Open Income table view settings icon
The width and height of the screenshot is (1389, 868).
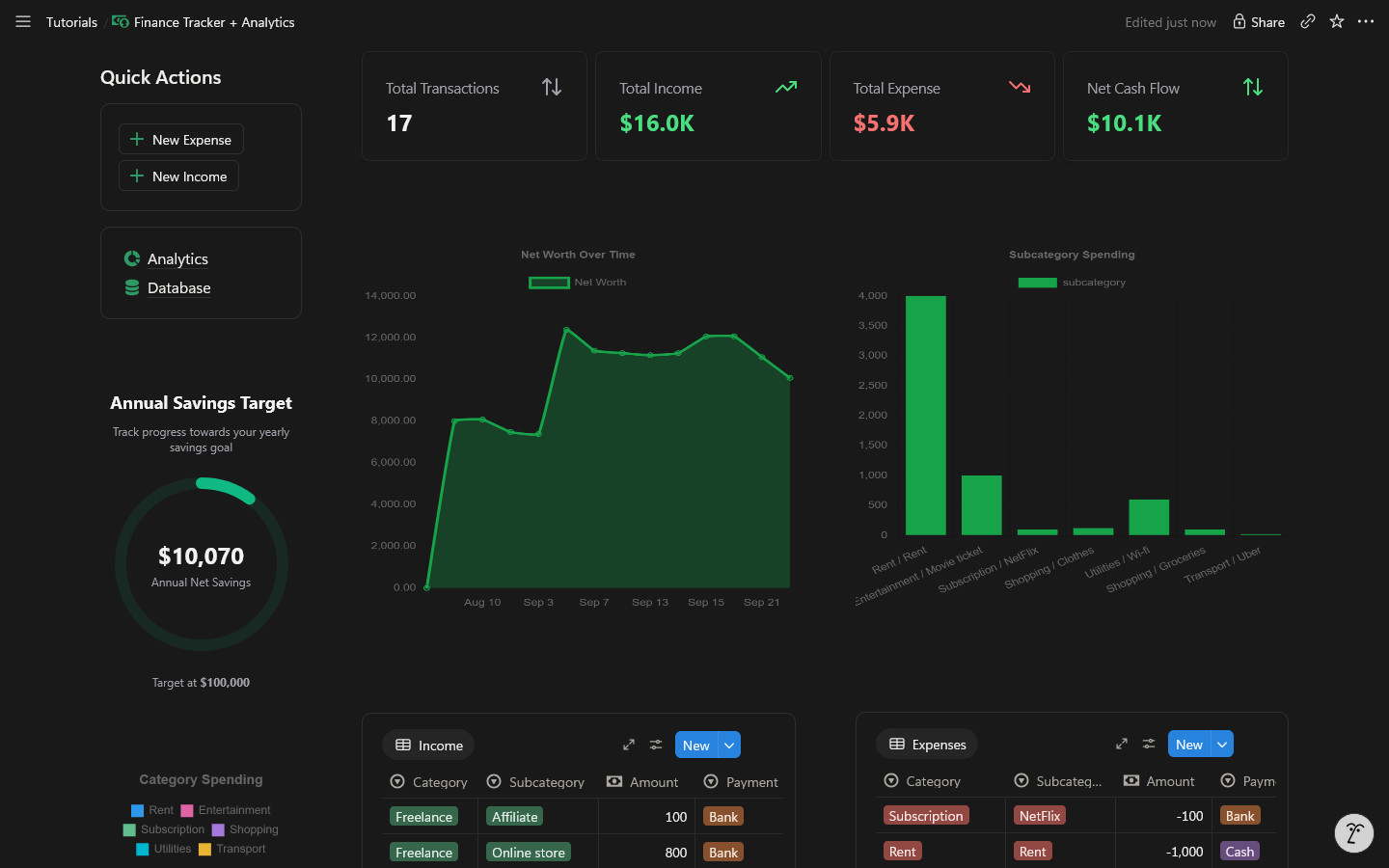pyautogui.click(x=656, y=745)
